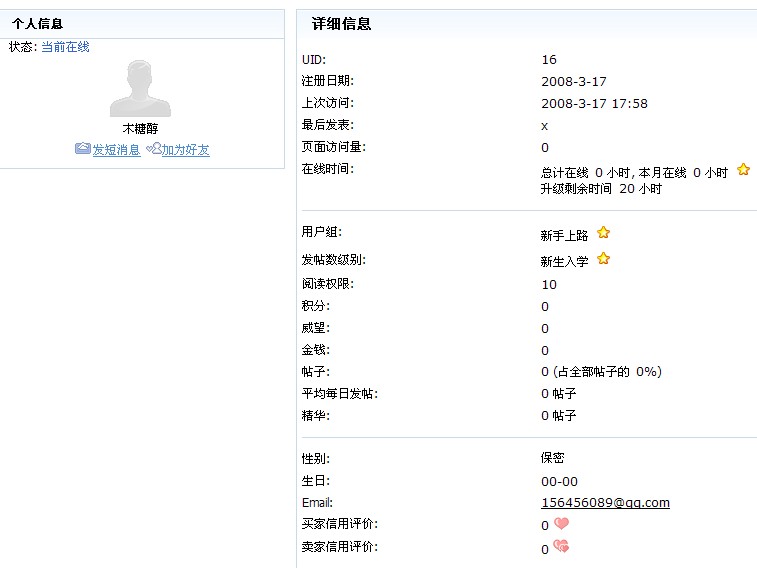
Task: Click the envelope icon beside 发短消息
Action: coord(83,149)
